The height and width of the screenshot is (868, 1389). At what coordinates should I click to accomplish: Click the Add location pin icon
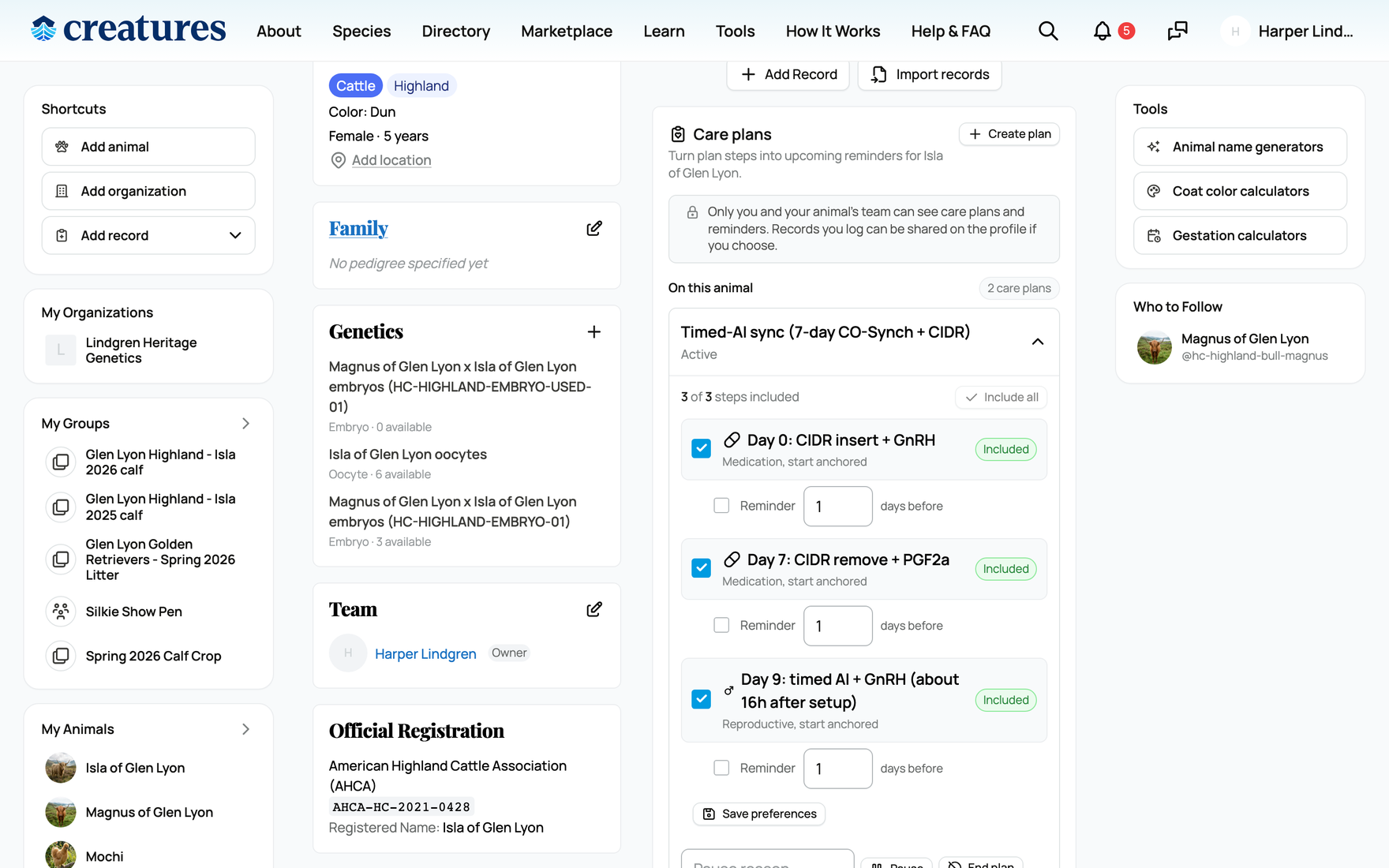[x=339, y=160]
